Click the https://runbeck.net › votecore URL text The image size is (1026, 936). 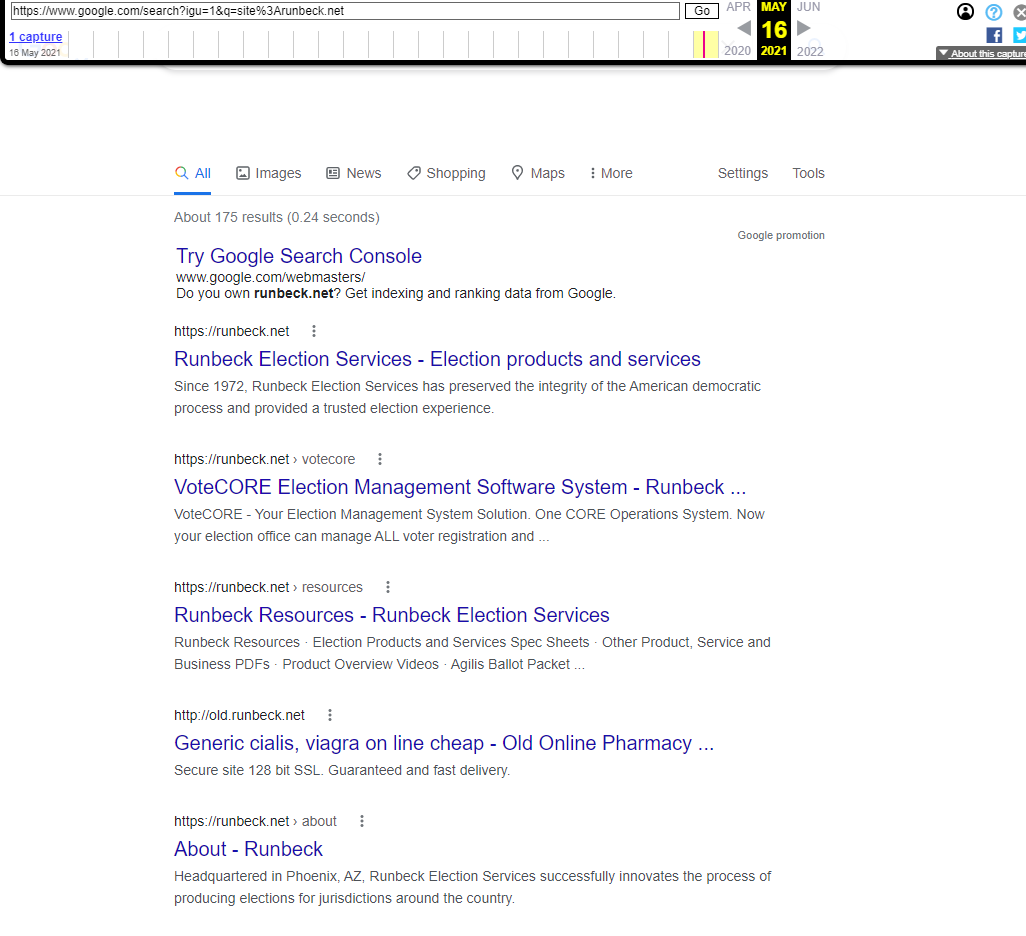264,459
